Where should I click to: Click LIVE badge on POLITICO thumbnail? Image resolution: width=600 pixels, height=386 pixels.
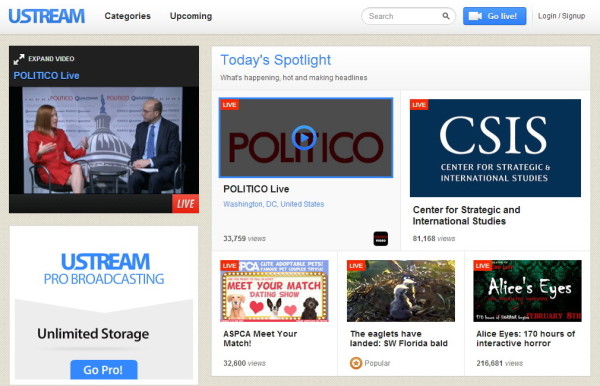click(x=229, y=105)
